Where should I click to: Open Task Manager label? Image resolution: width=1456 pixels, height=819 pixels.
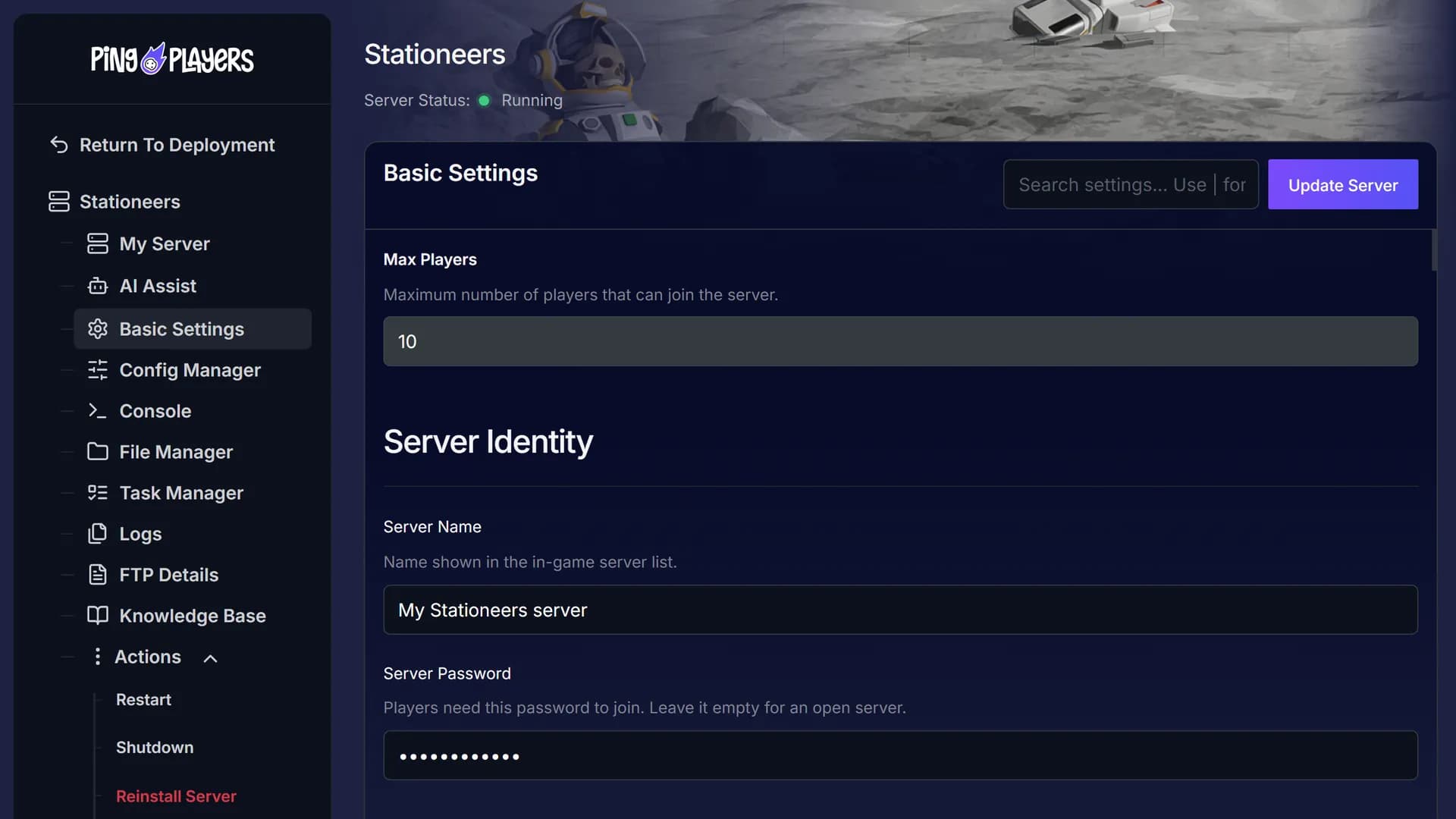(181, 493)
